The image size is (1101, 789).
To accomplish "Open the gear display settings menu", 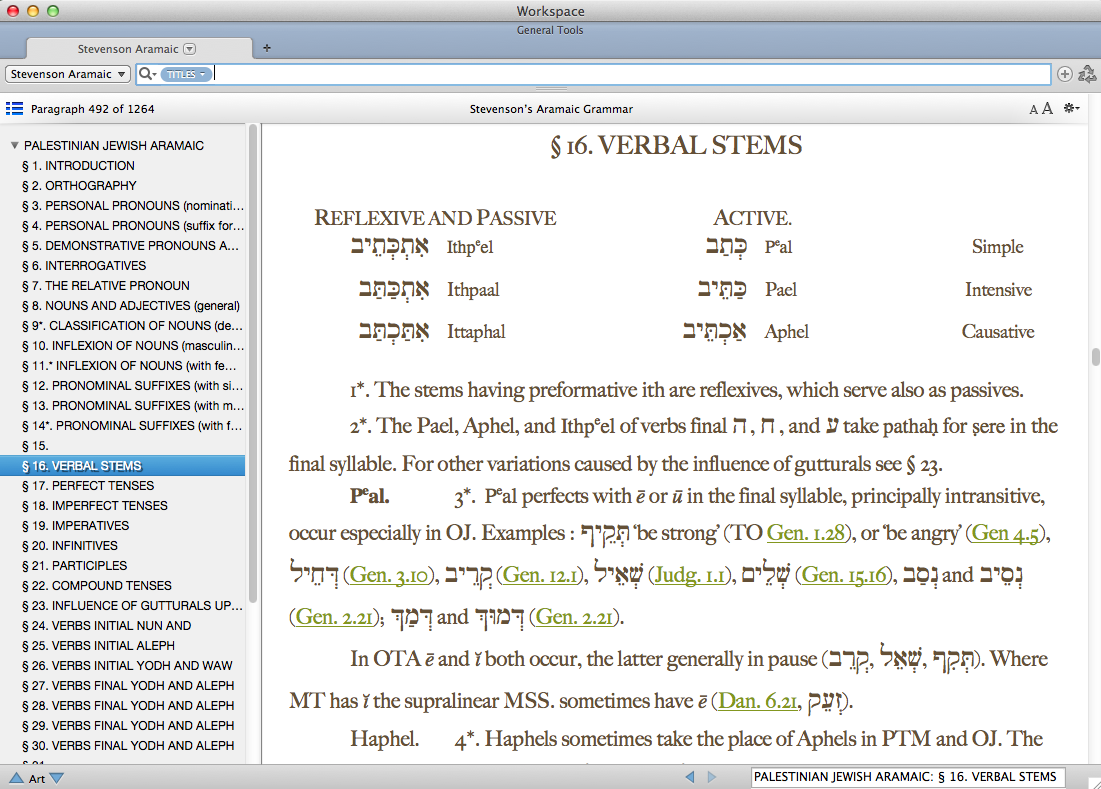I will 1072,108.
